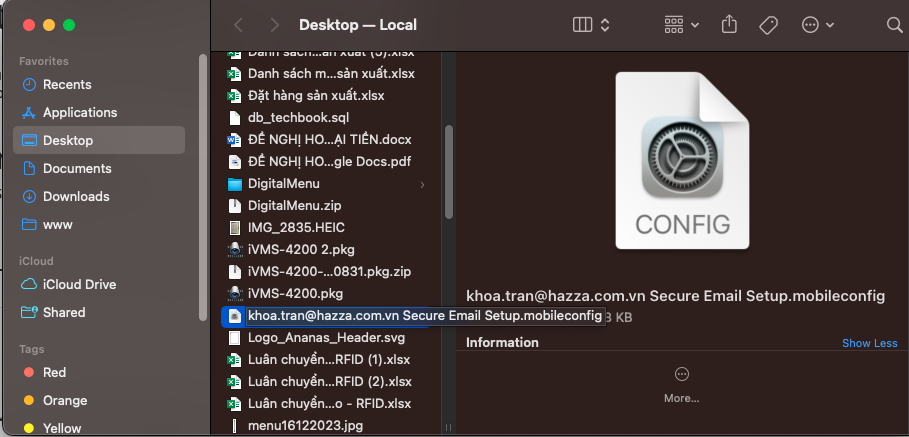Click the More... button in preview pane
The width and height of the screenshot is (909, 437).
pos(682,384)
